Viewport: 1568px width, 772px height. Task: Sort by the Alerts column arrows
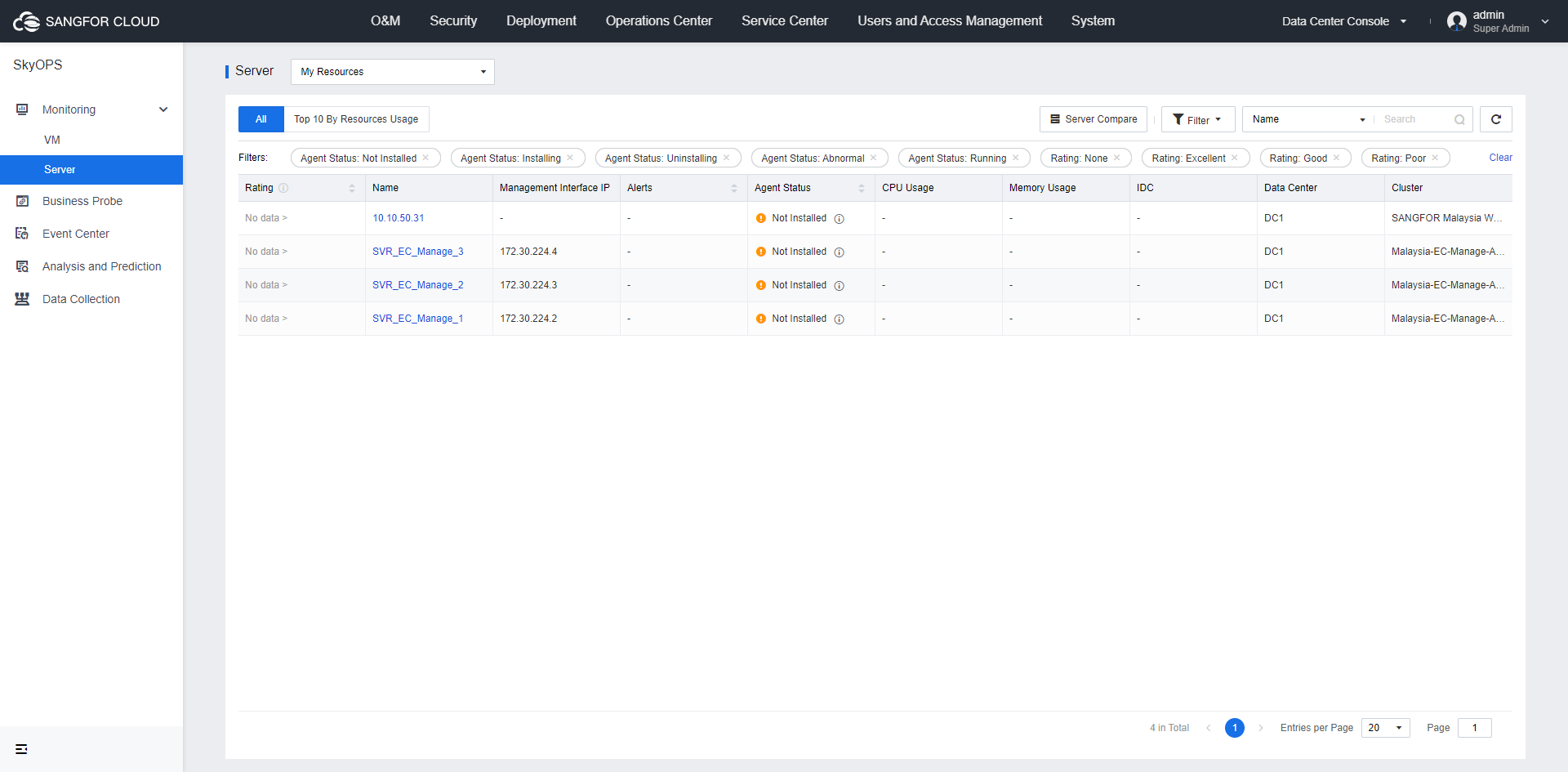click(x=734, y=188)
